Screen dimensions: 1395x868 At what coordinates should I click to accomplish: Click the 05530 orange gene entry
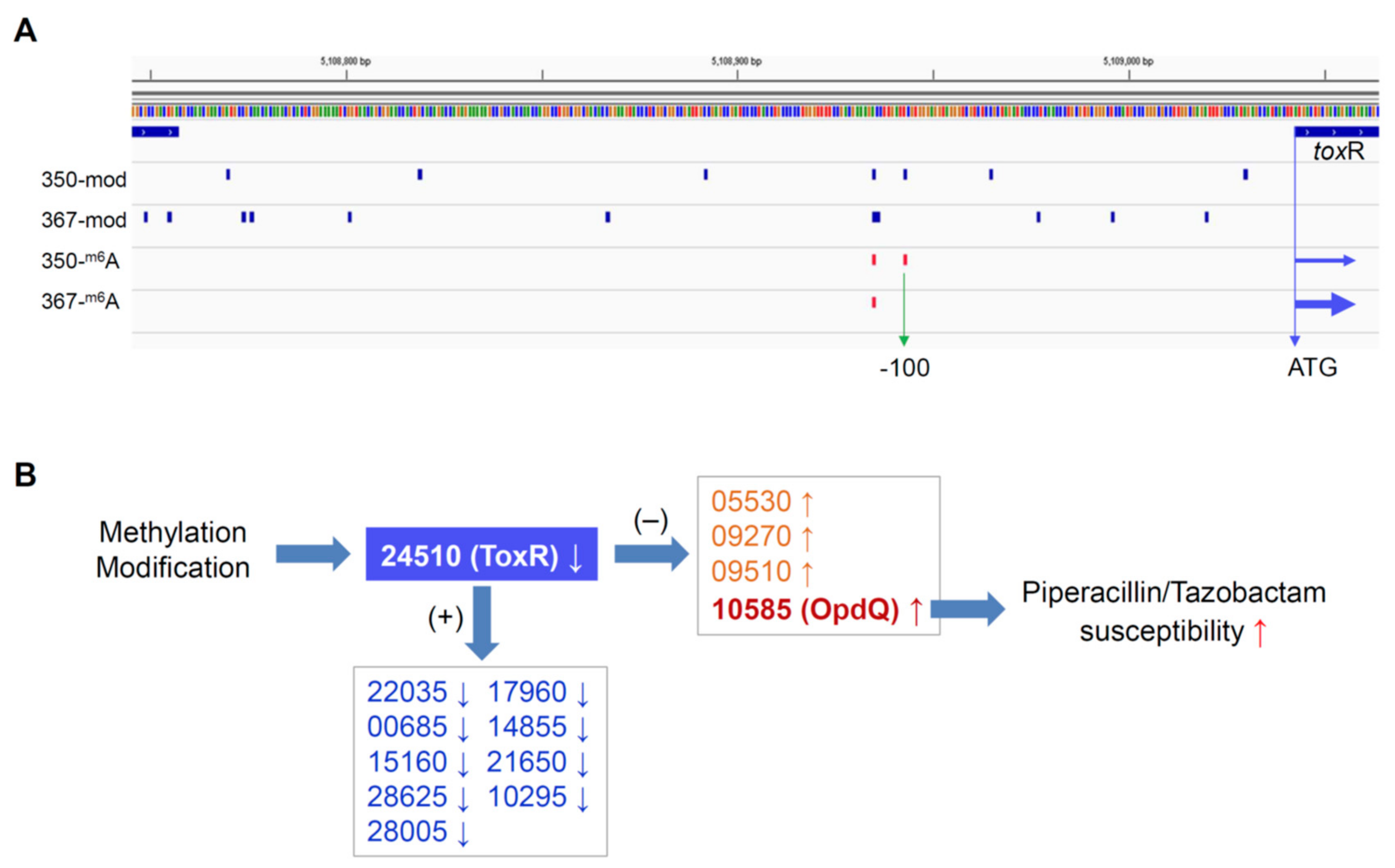(751, 502)
